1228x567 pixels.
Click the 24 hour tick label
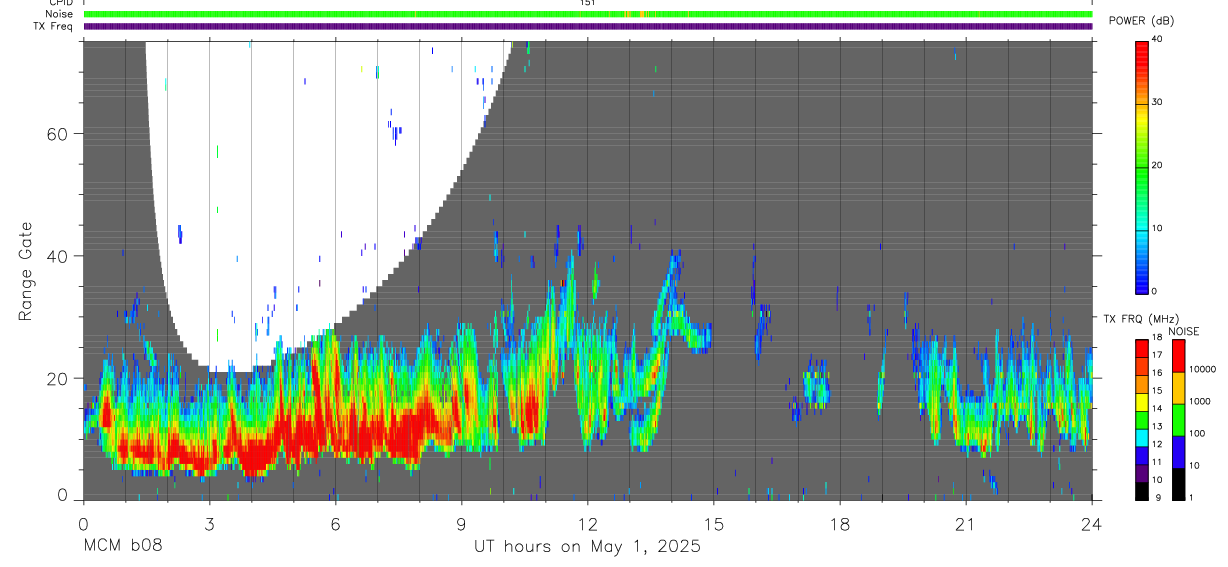tap(1091, 523)
